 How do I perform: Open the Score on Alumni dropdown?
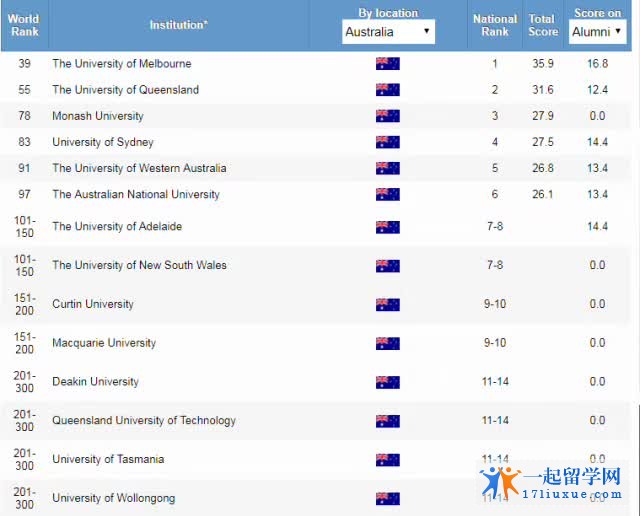pyautogui.click(x=597, y=31)
